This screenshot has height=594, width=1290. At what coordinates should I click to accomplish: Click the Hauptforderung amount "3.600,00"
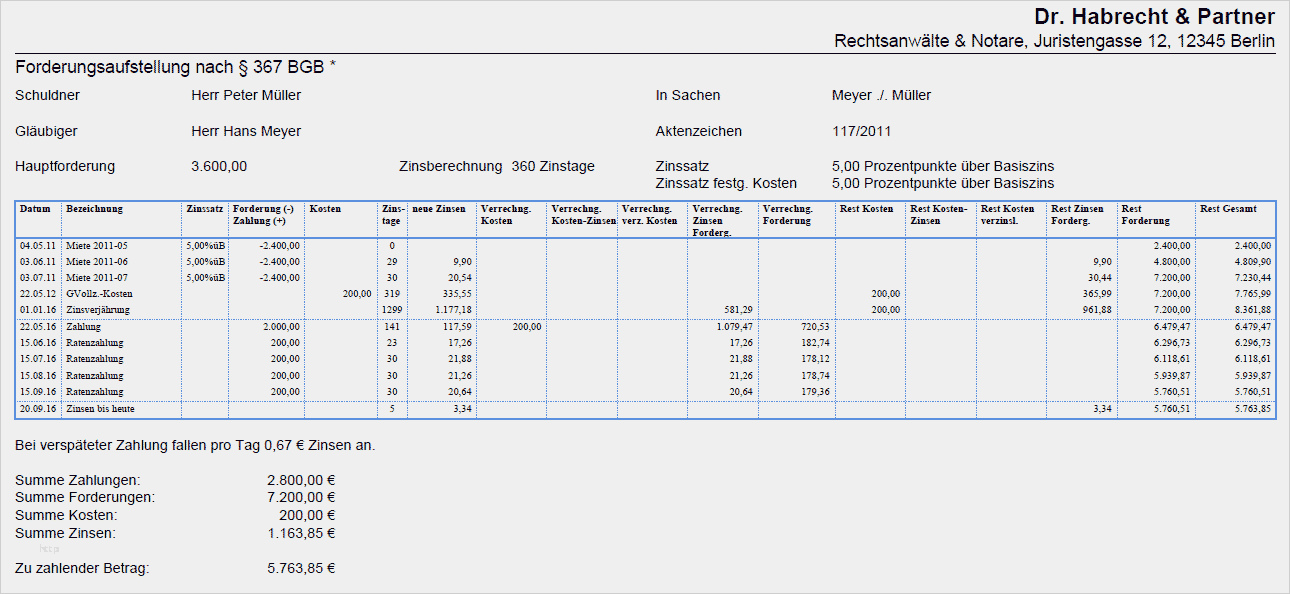[x=219, y=166]
